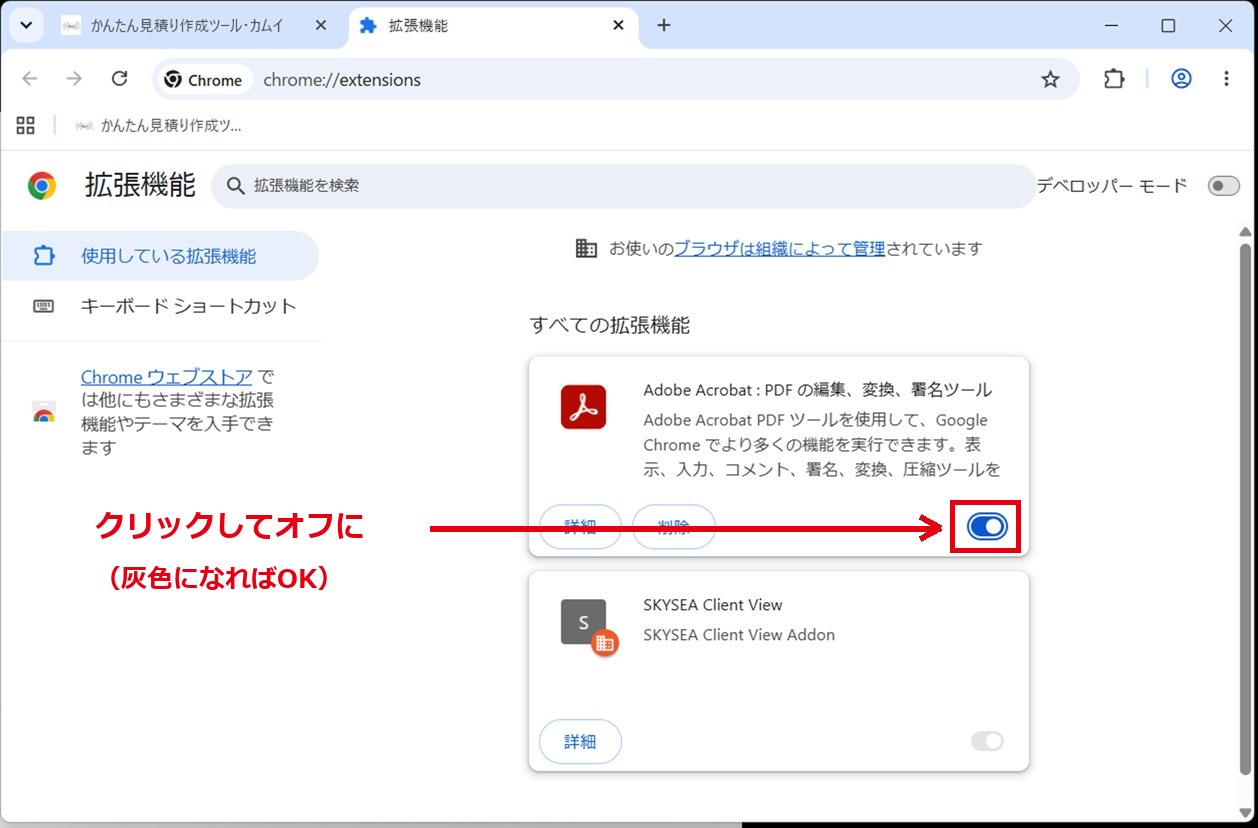The width and height of the screenshot is (1258, 828).
Task: Select 使用している拡張機能 in sidebar
Action: point(160,256)
